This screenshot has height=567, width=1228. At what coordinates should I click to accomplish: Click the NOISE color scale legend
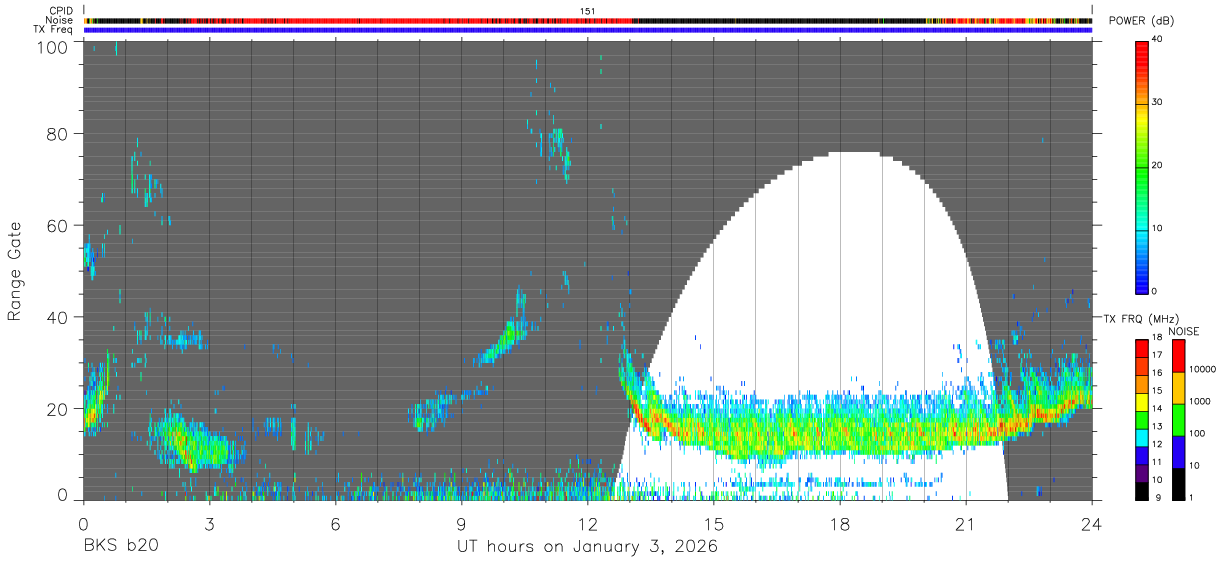(x=1177, y=419)
